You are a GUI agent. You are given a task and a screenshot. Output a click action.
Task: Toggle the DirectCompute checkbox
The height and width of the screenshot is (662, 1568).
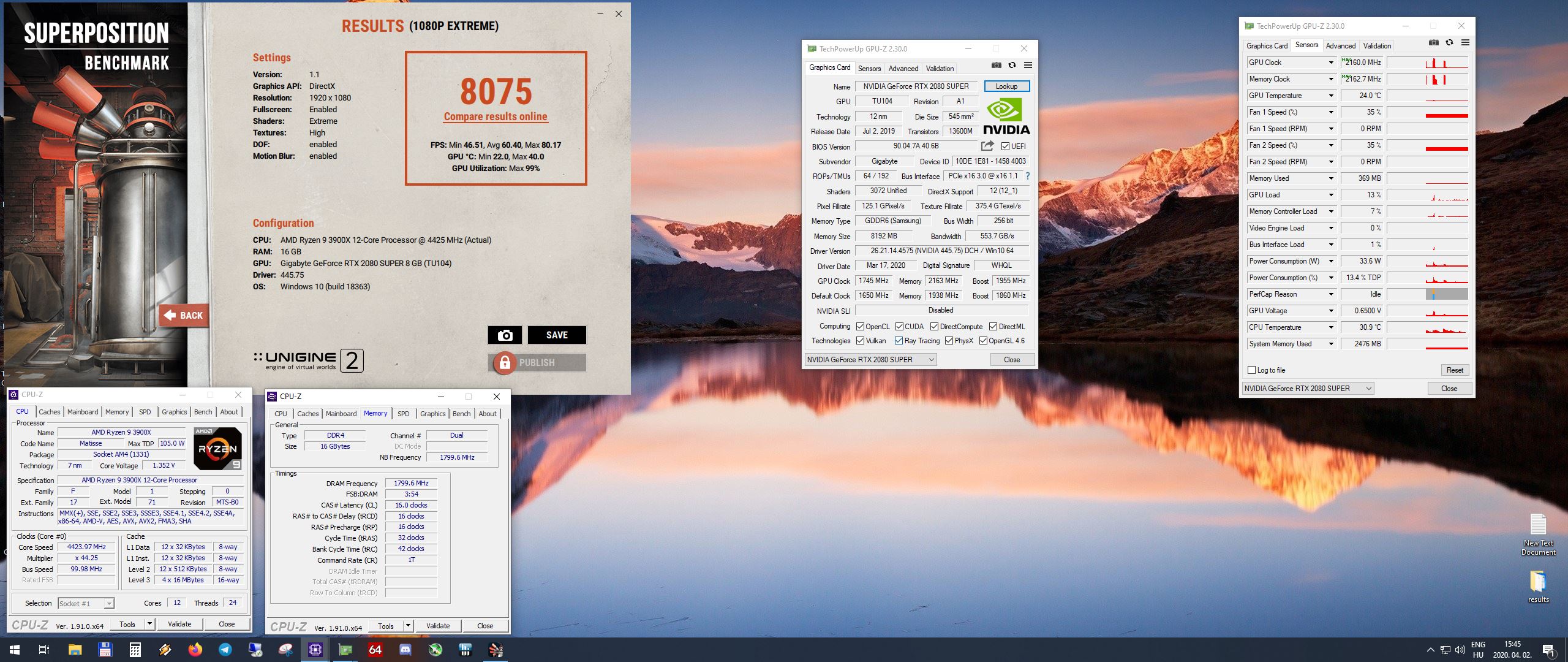pyautogui.click(x=934, y=327)
